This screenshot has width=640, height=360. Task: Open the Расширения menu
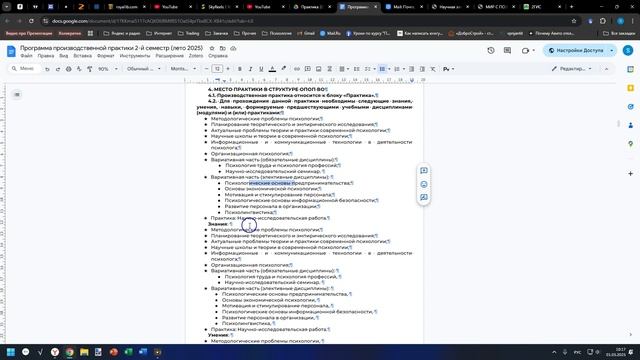(169, 56)
